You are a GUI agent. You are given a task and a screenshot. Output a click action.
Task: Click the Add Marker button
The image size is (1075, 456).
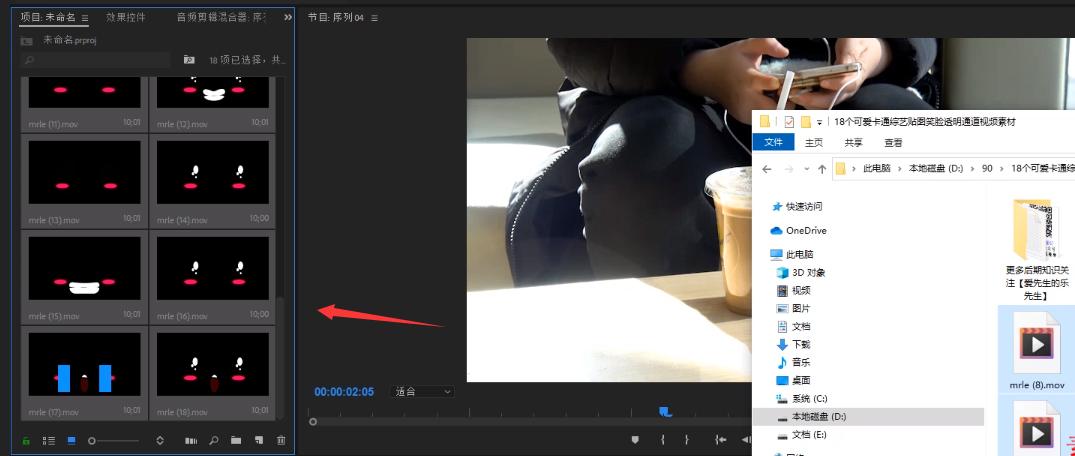[635, 440]
